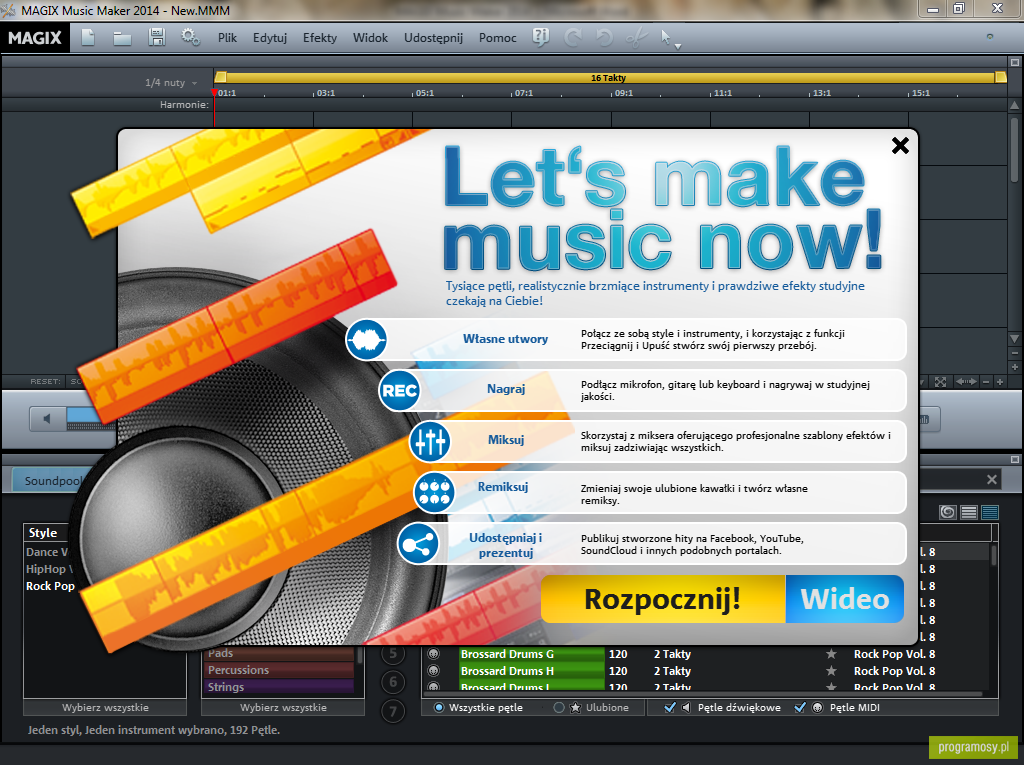Click the arranger vertical scroll up arrow
This screenshot has height=765, width=1024.
[1014, 105]
